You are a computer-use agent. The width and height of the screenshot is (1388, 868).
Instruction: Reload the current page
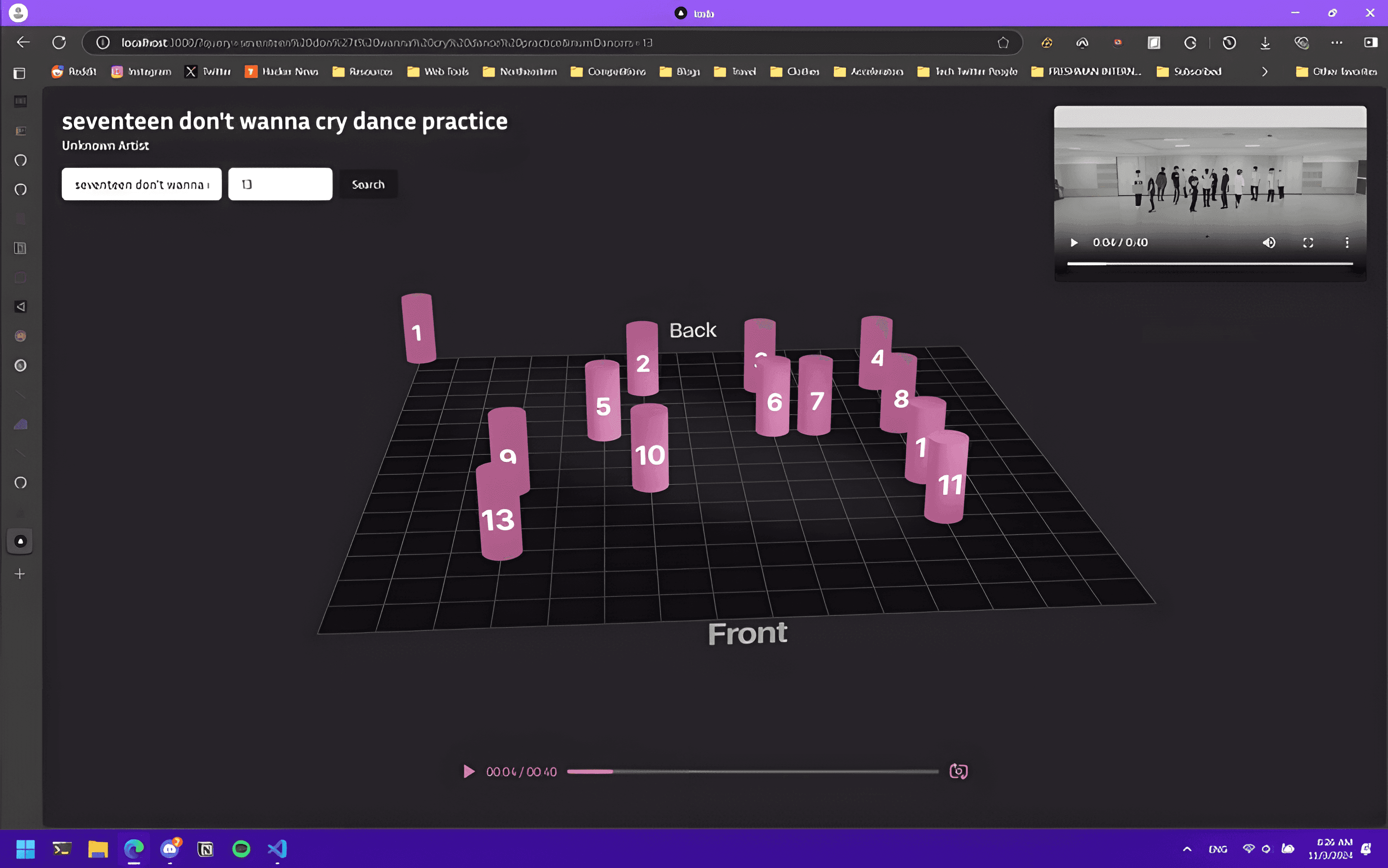[59, 43]
